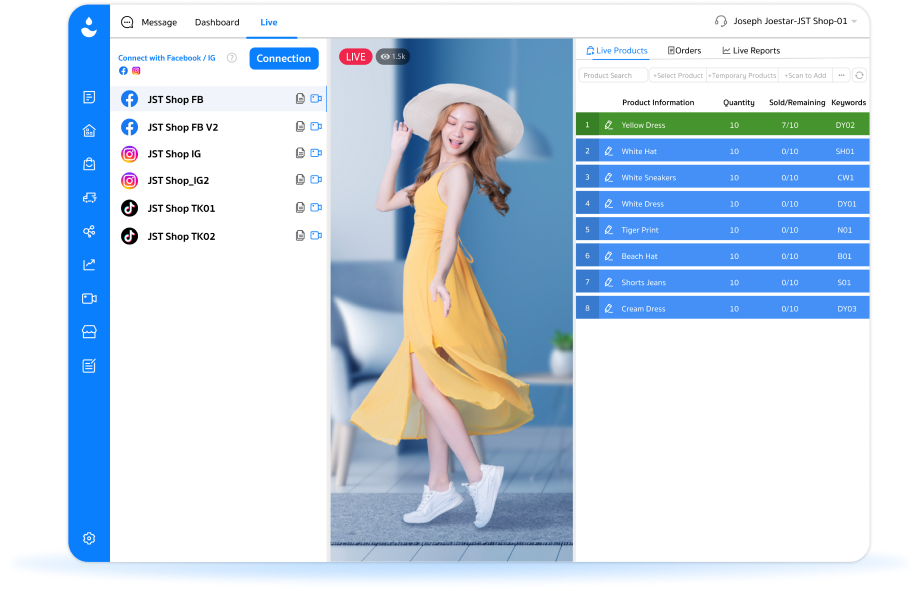The width and height of the screenshot is (919, 591).
Task: Edit the Tiger Print pencil icon
Action: [x=609, y=230]
